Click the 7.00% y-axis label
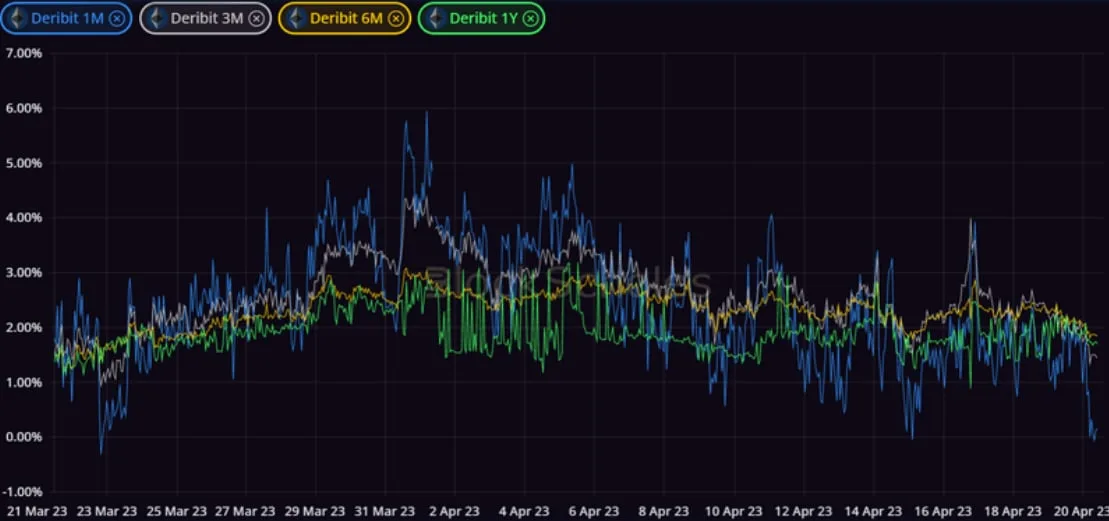Screen dimensions: 1109x521 coord(23,53)
